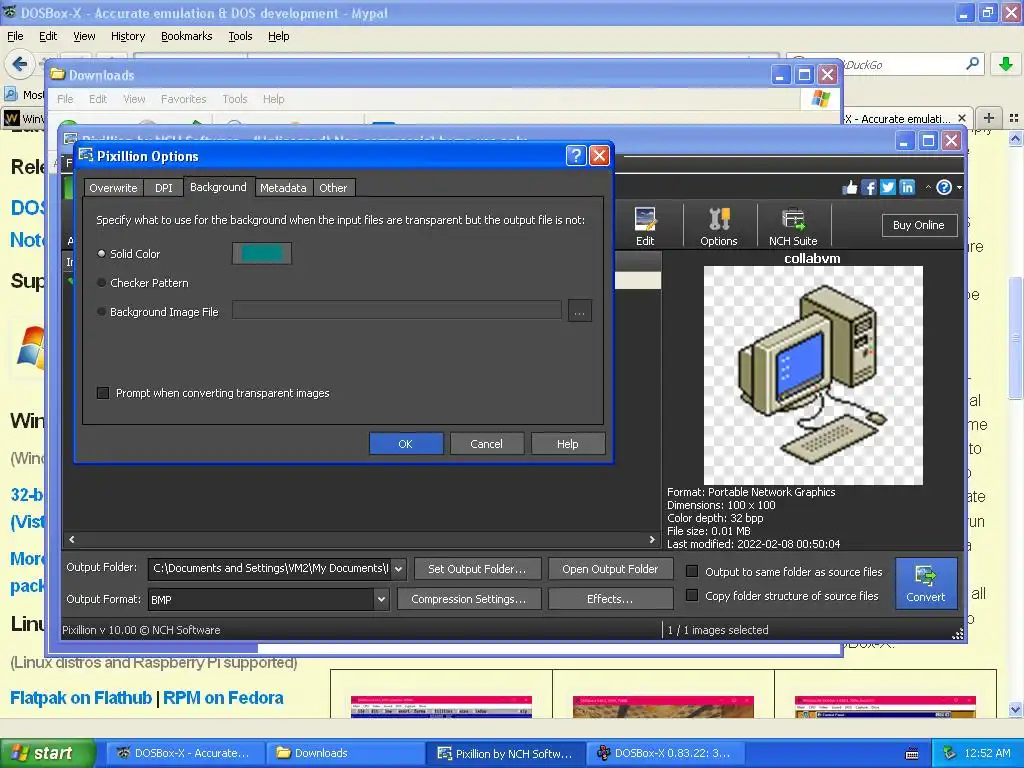Share on Twitter icon in Pixillion
This screenshot has height=768, width=1024.
click(888, 188)
